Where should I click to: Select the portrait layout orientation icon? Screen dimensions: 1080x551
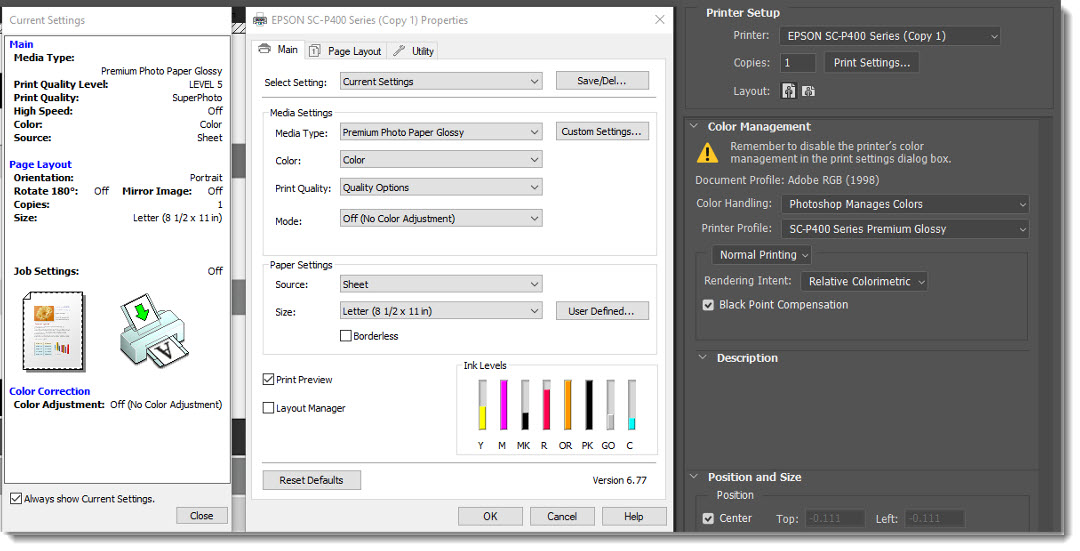pyautogui.click(x=789, y=91)
